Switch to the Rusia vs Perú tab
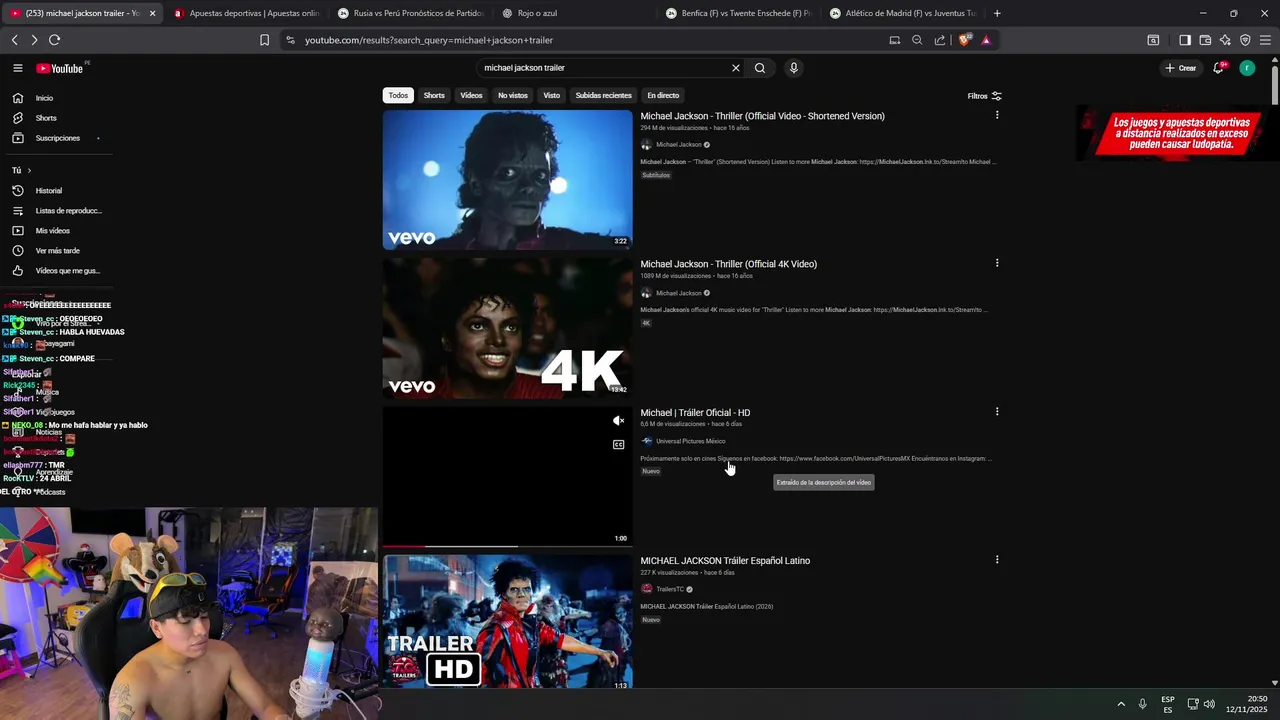 [x=410, y=13]
